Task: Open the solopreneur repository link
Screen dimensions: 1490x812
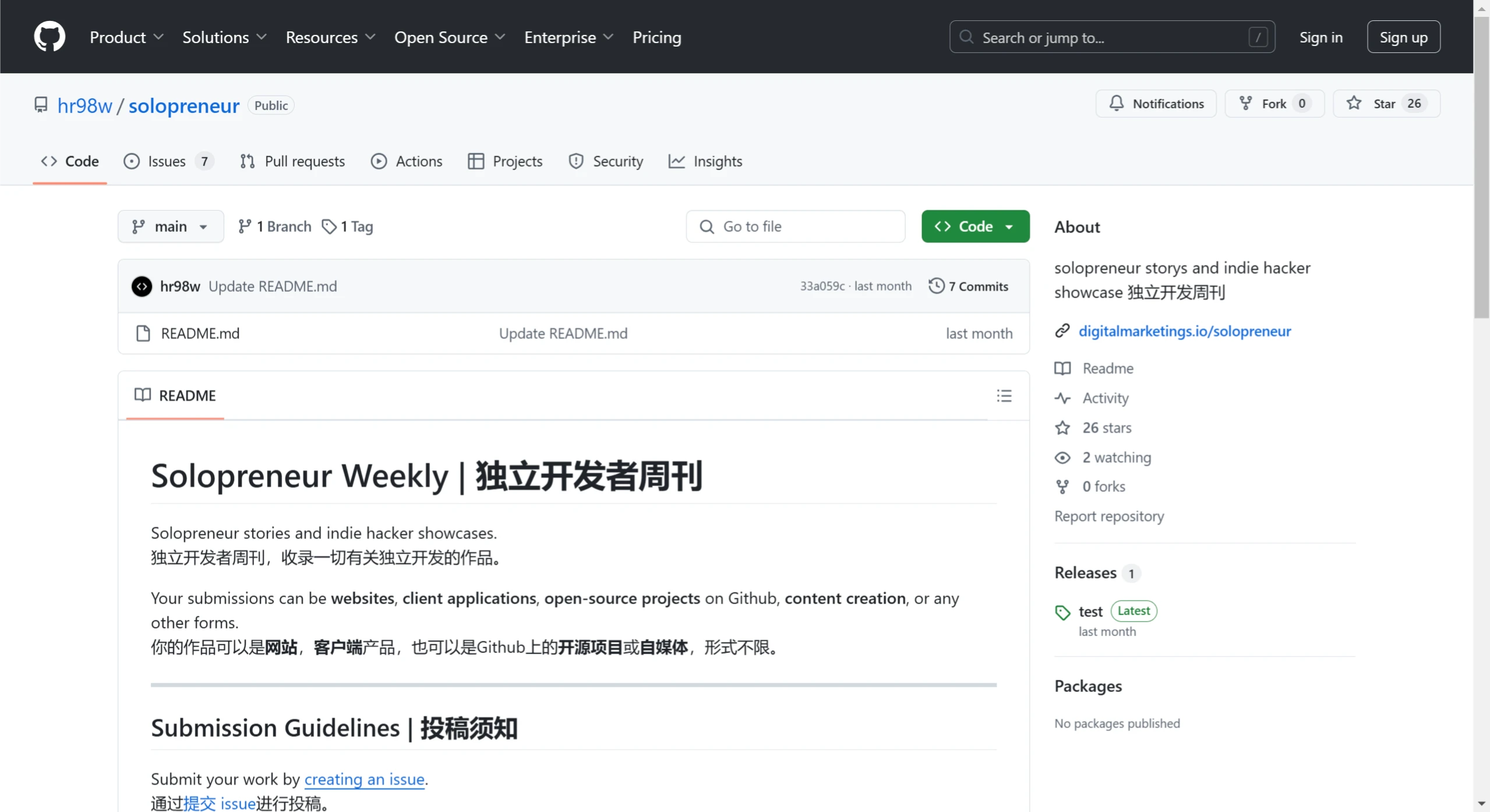Action: (x=183, y=105)
